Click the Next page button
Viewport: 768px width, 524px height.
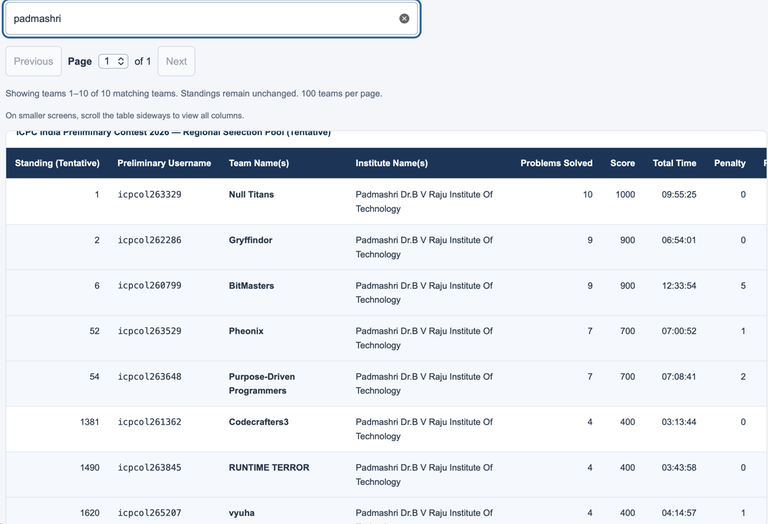pyautogui.click(x=176, y=61)
